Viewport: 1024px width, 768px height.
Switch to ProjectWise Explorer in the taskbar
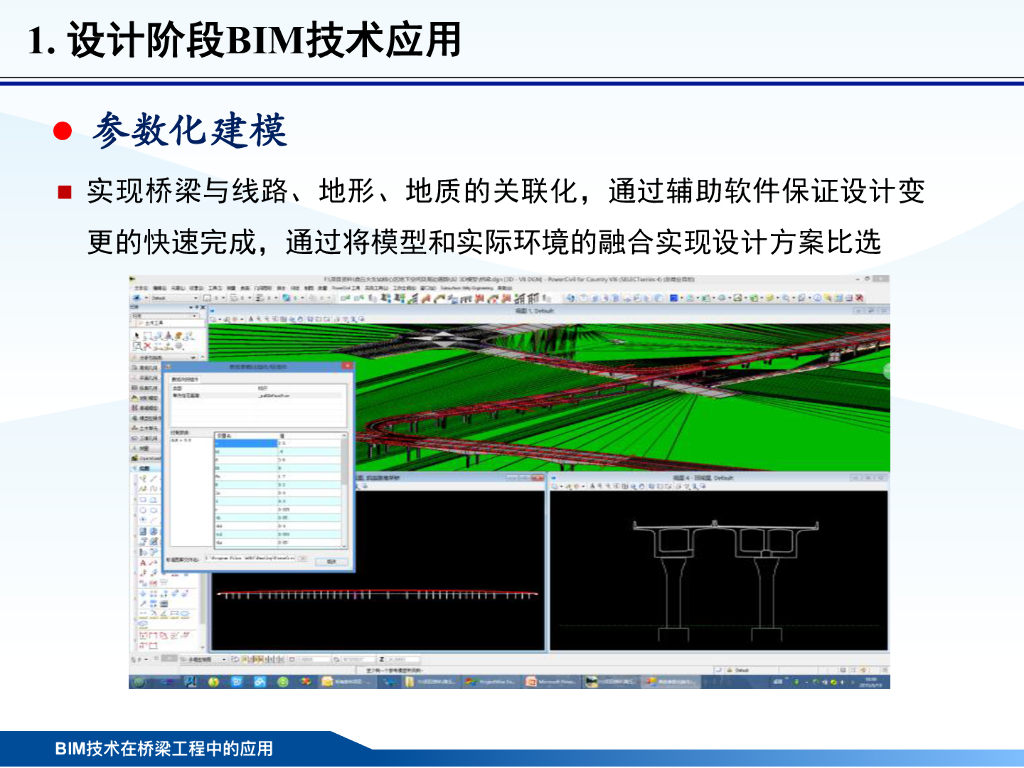pyautogui.click(x=491, y=682)
